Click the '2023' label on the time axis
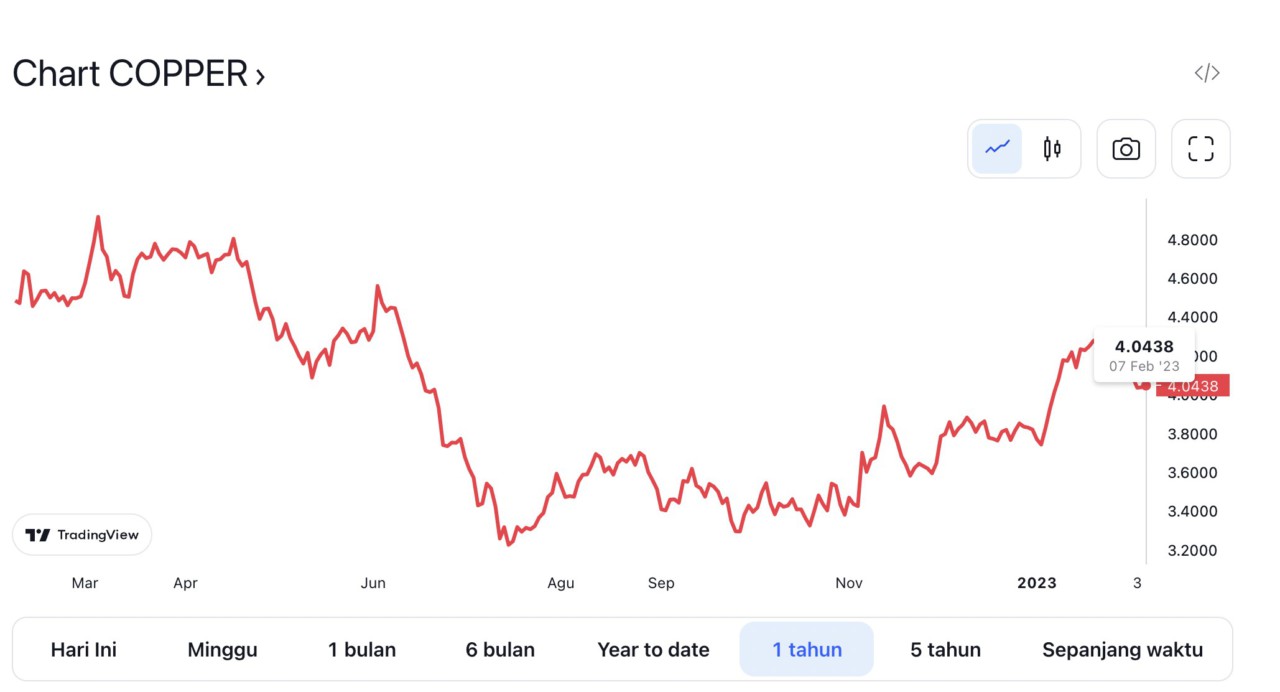The image size is (1280, 692). click(x=1037, y=583)
